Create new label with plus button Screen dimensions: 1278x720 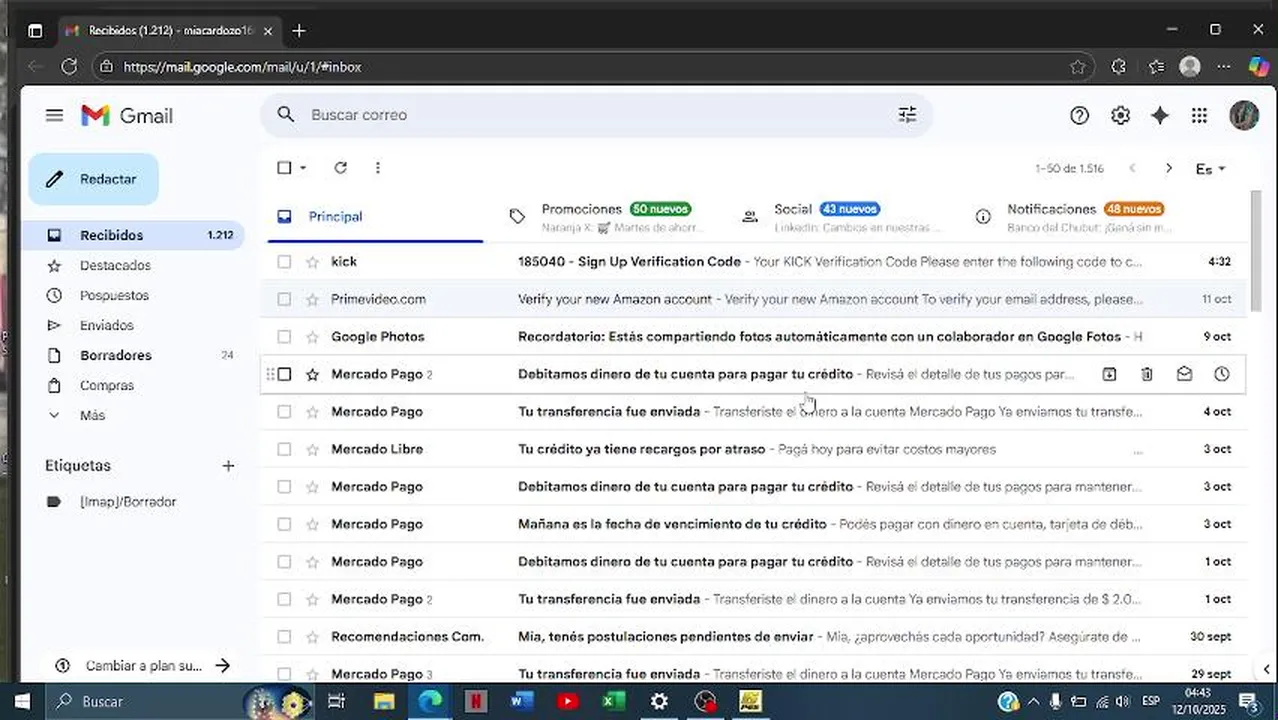point(228,466)
